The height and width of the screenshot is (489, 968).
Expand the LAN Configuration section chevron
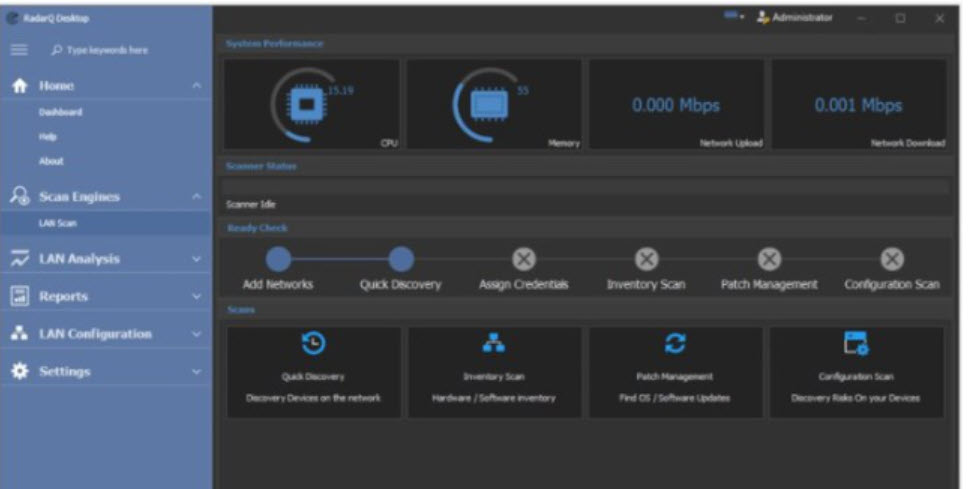(196, 334)
